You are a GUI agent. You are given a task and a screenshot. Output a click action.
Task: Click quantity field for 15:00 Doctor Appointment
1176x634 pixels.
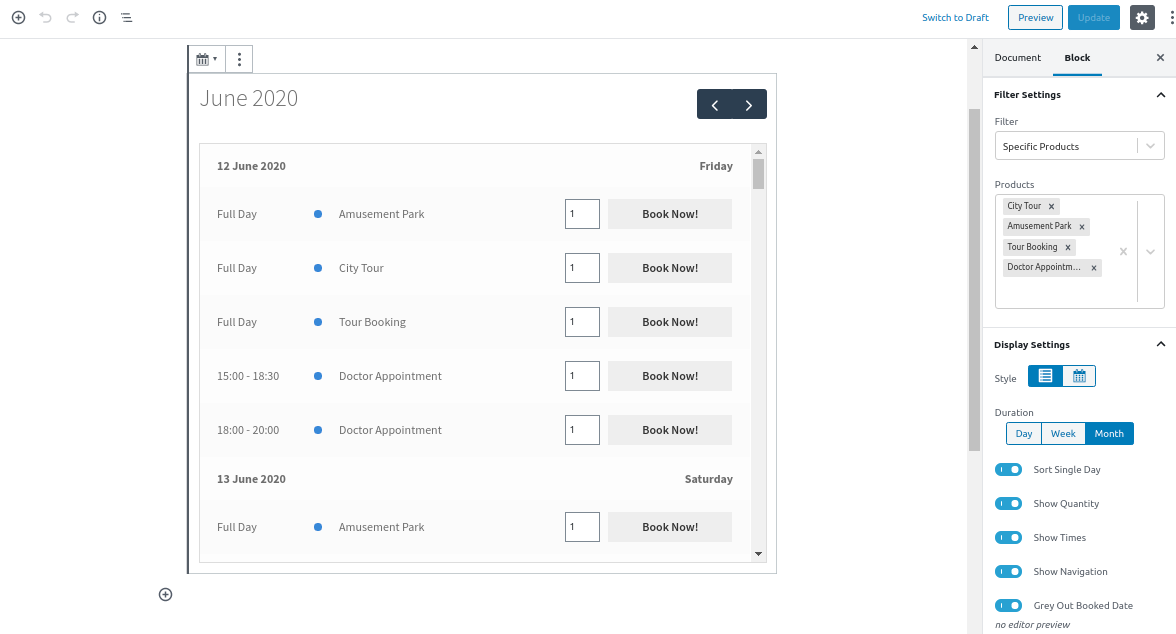[582, 376]
